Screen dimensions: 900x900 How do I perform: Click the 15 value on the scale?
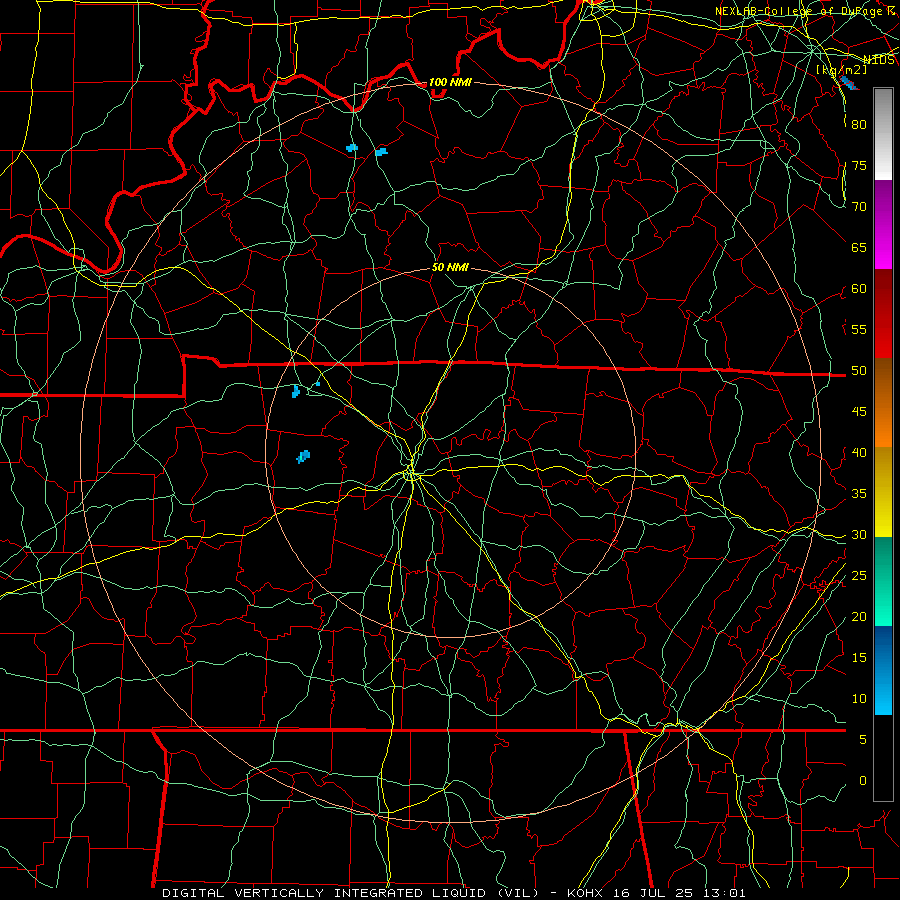coord(859,658)
